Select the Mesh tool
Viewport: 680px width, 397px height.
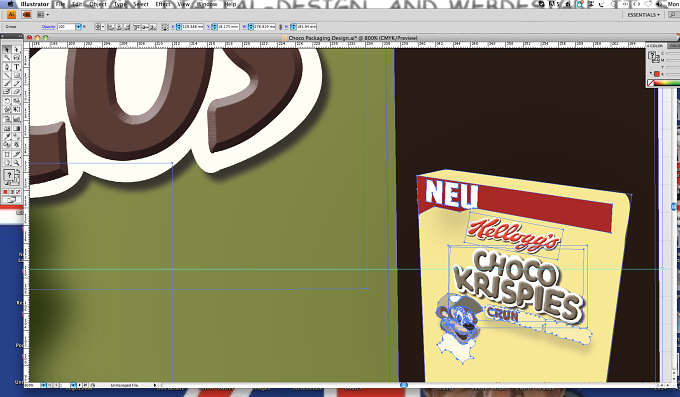pos(7,128)
